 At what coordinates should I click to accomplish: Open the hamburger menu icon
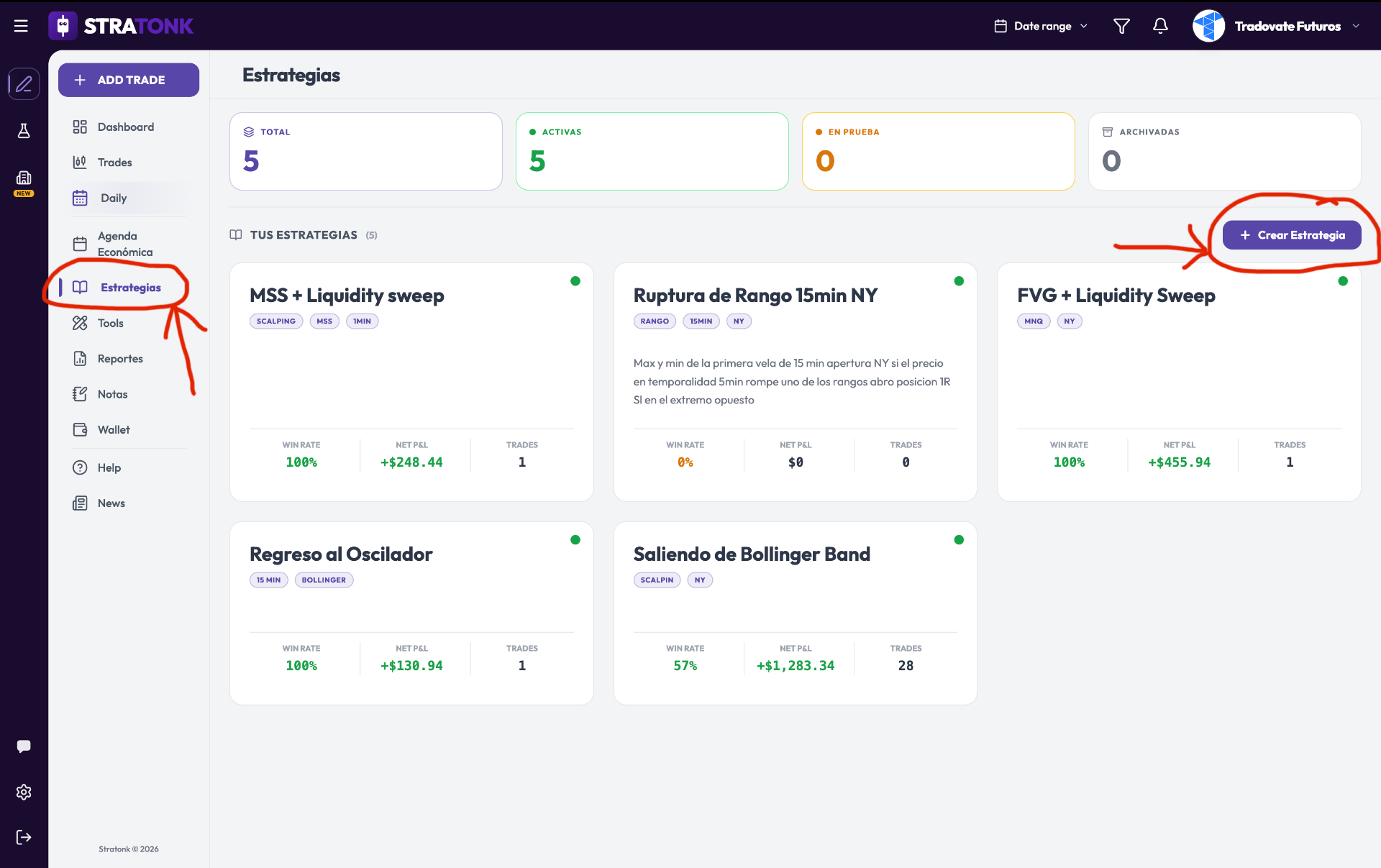(x=21, y=26)
